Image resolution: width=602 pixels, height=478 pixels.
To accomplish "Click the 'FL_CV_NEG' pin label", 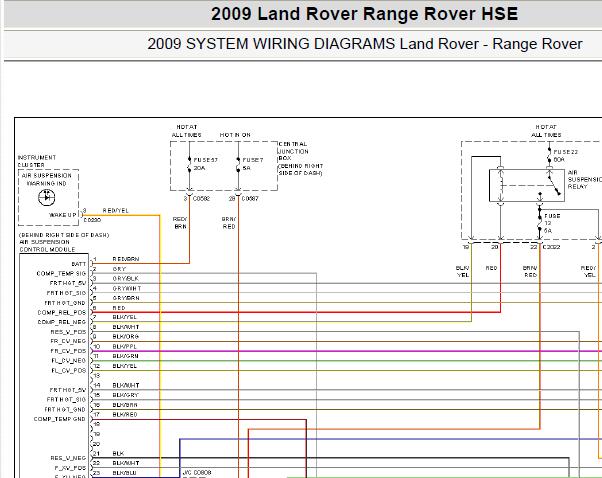I will [x=69, y=361].
